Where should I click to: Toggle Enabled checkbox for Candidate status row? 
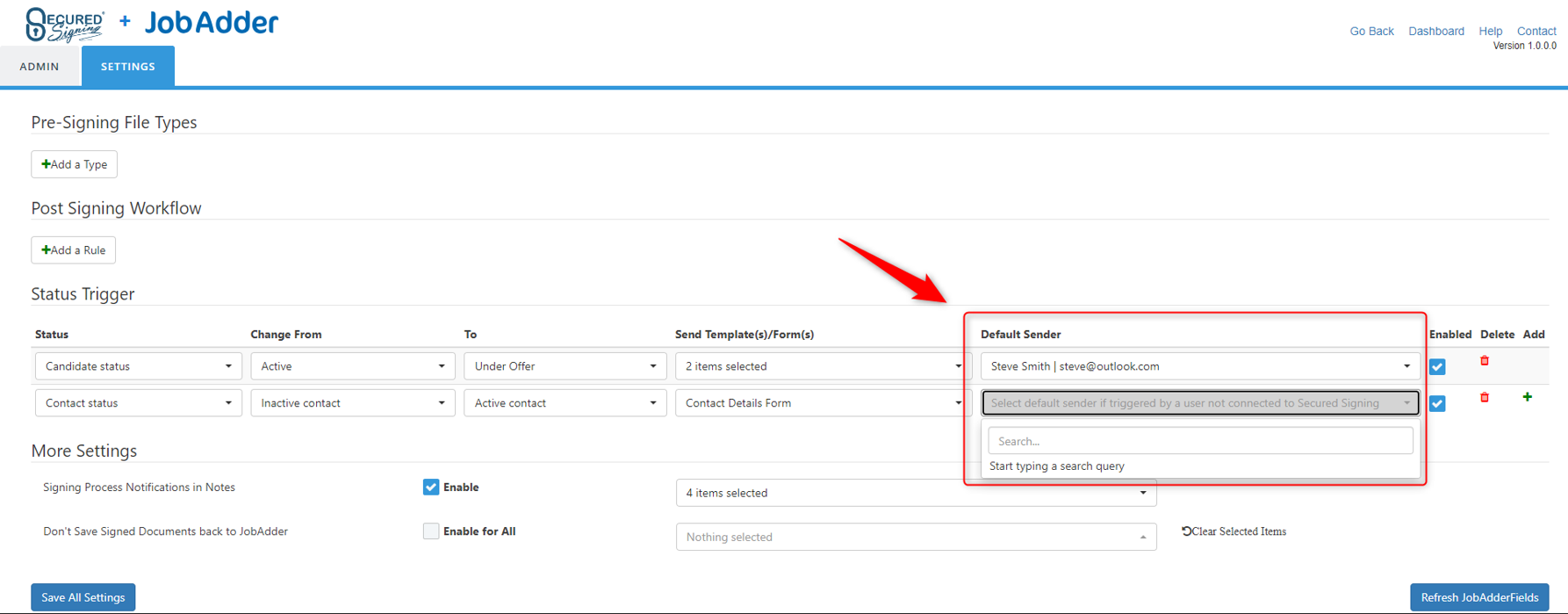click(1437, 367)
